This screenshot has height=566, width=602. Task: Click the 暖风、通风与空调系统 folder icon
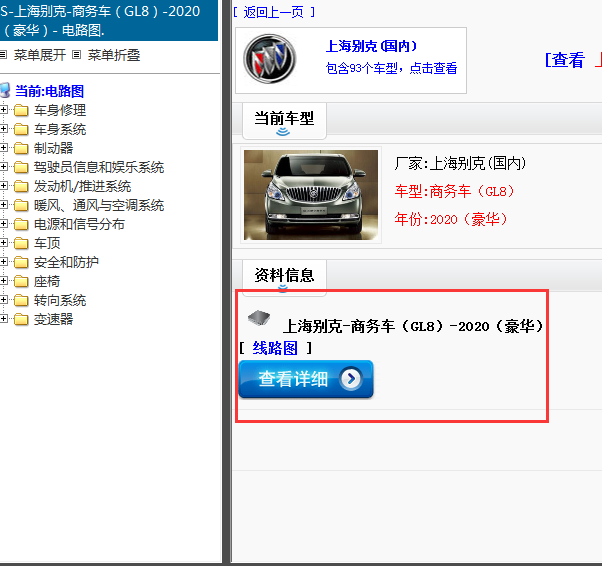21,205
